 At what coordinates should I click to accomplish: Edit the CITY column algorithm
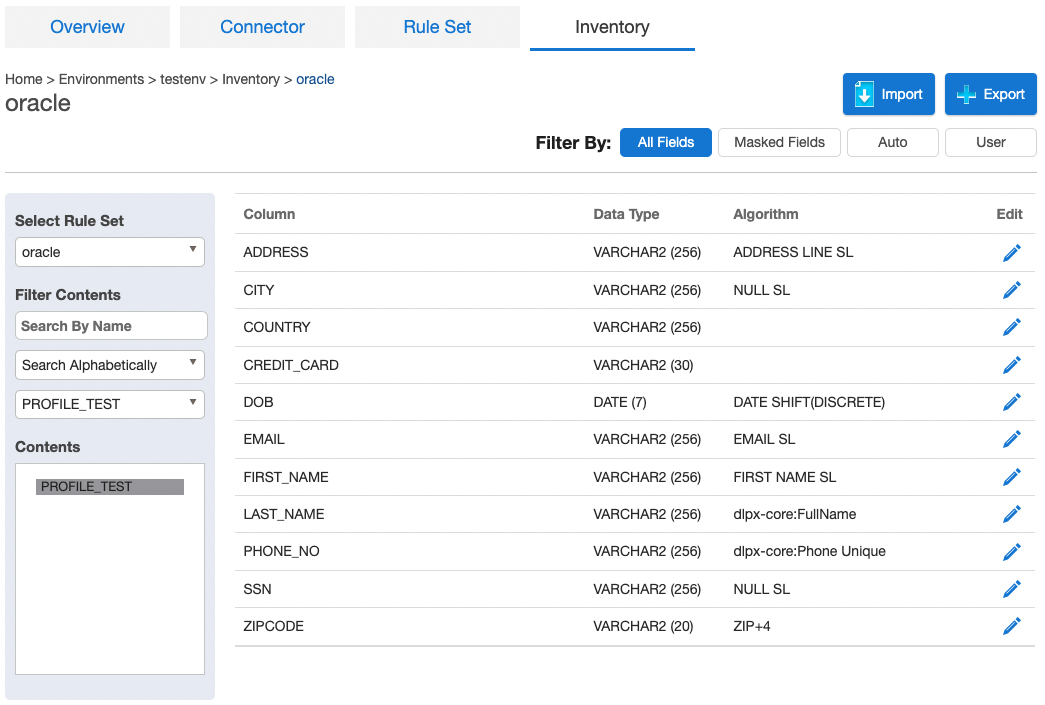tap(1011, 290)
